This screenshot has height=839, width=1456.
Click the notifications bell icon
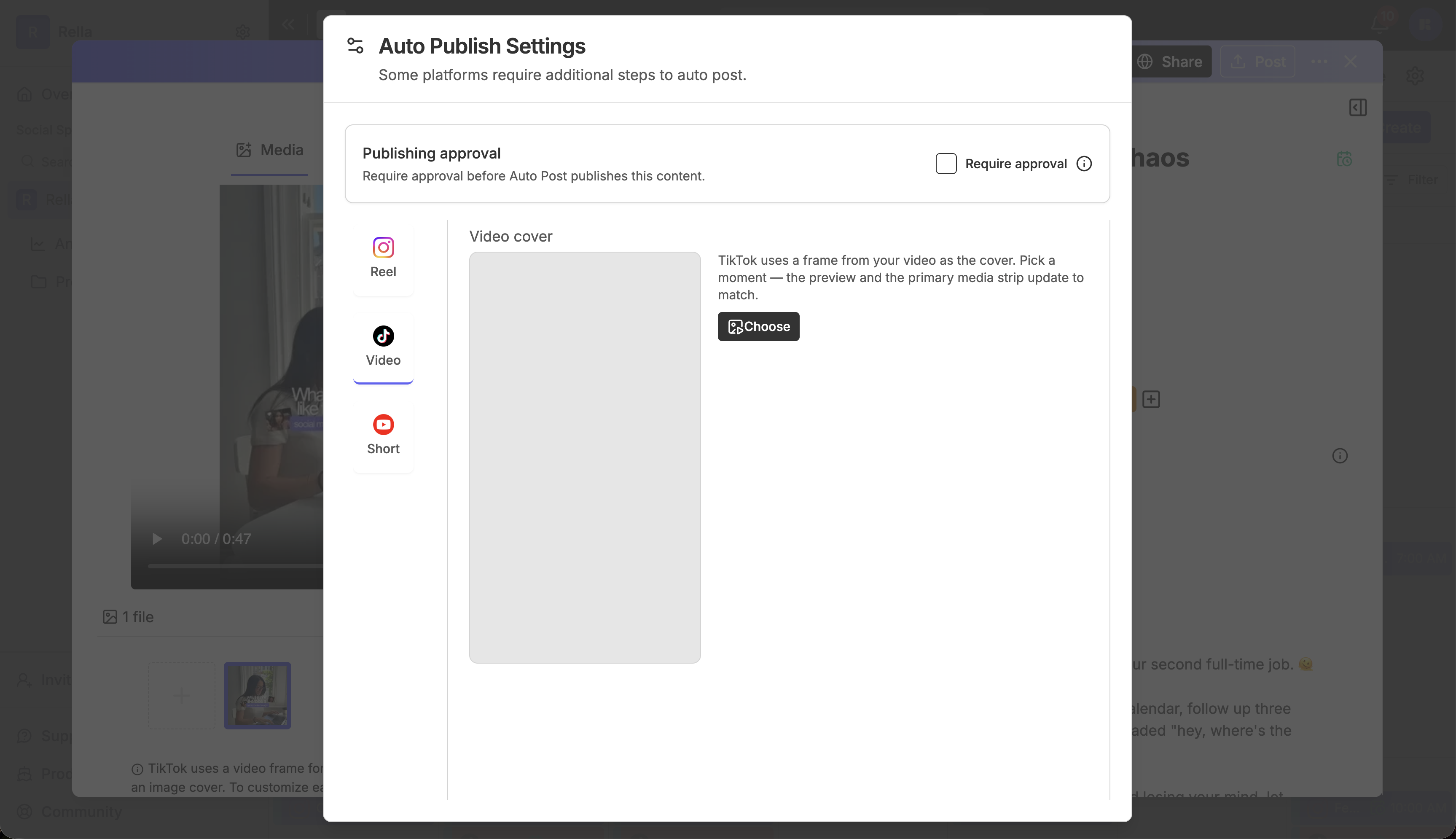[1380, 24]
